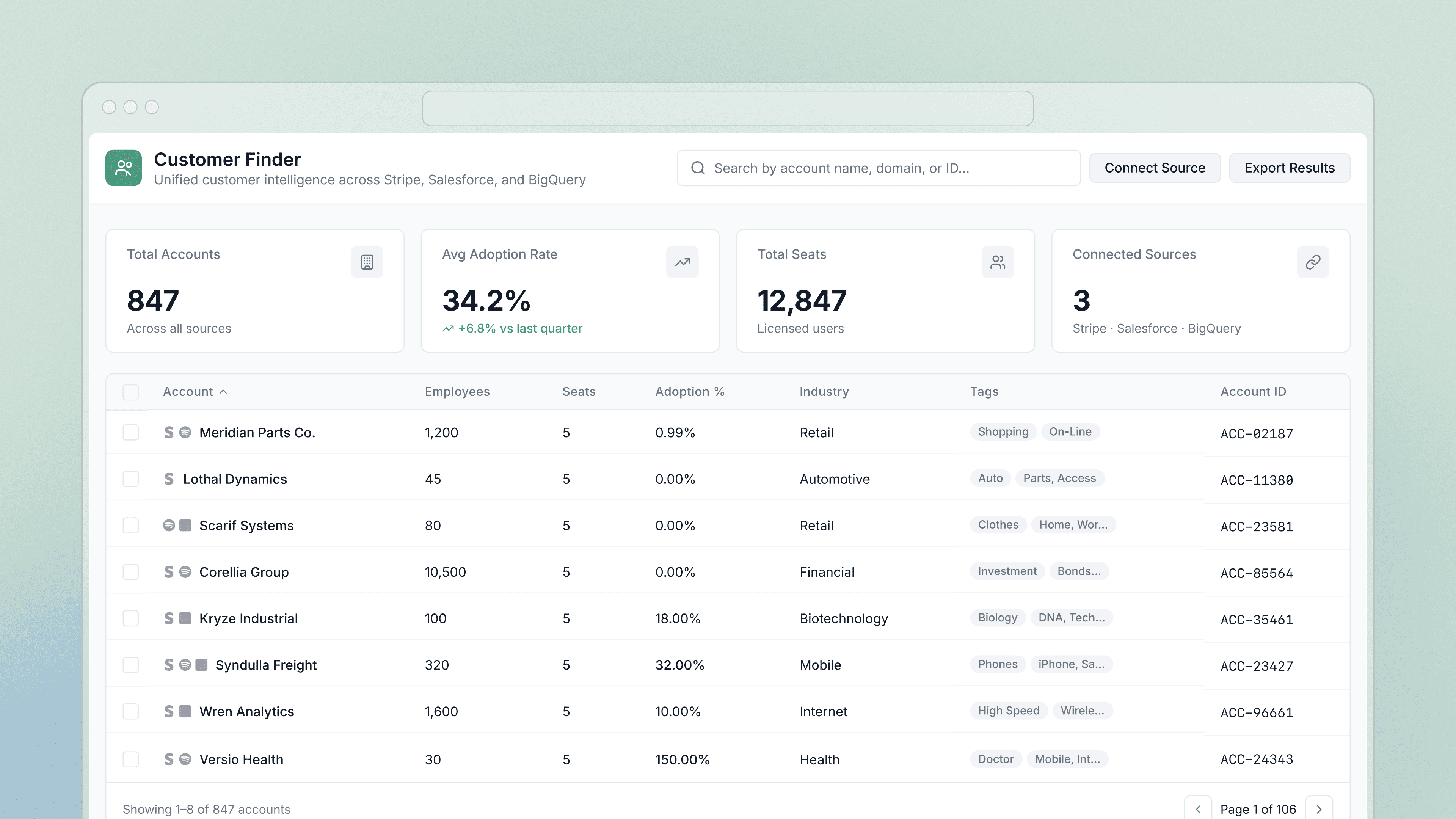The height and width of the screenshot is (819, 1456).
Task: Sort by the Industry column header
Action: [824, 392]
